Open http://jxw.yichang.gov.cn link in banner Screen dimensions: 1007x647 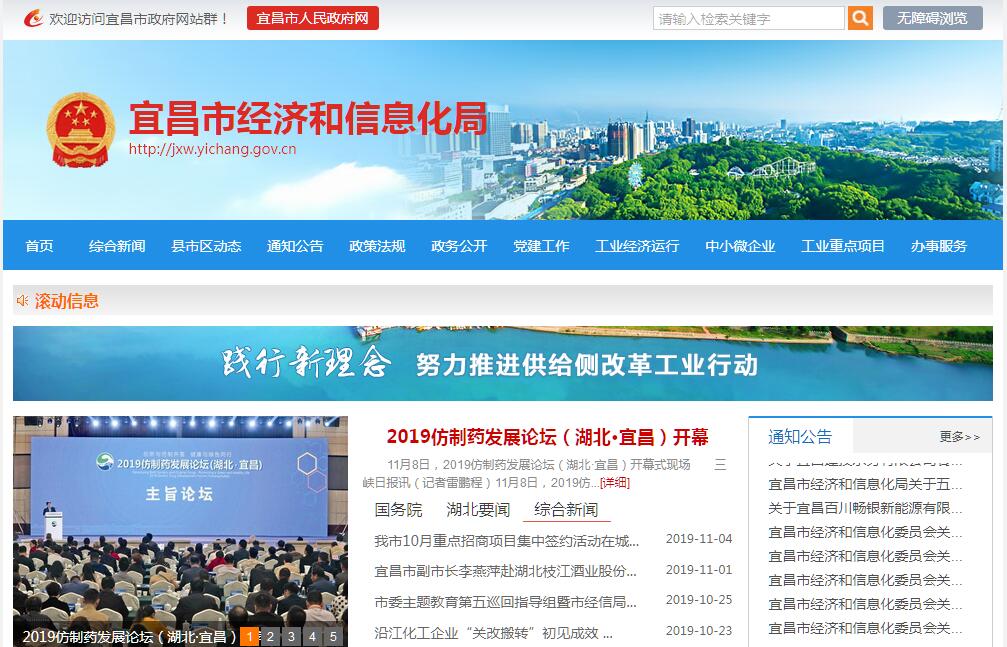click(x=213, y=149)
